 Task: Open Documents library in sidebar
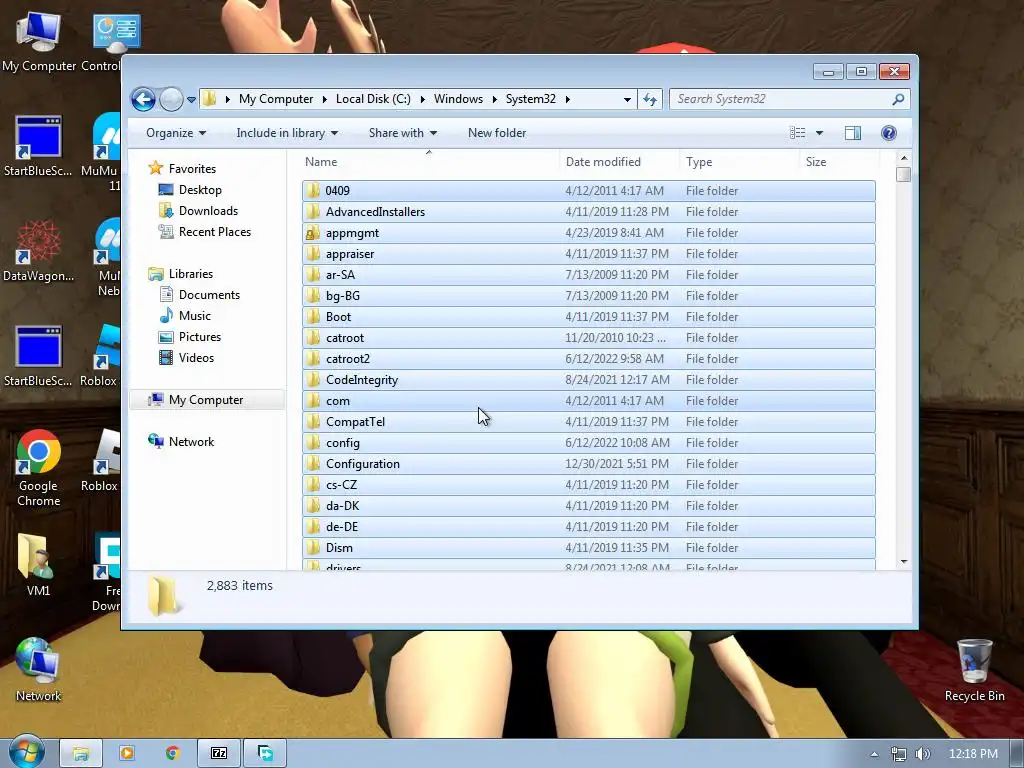pos(209,295)
